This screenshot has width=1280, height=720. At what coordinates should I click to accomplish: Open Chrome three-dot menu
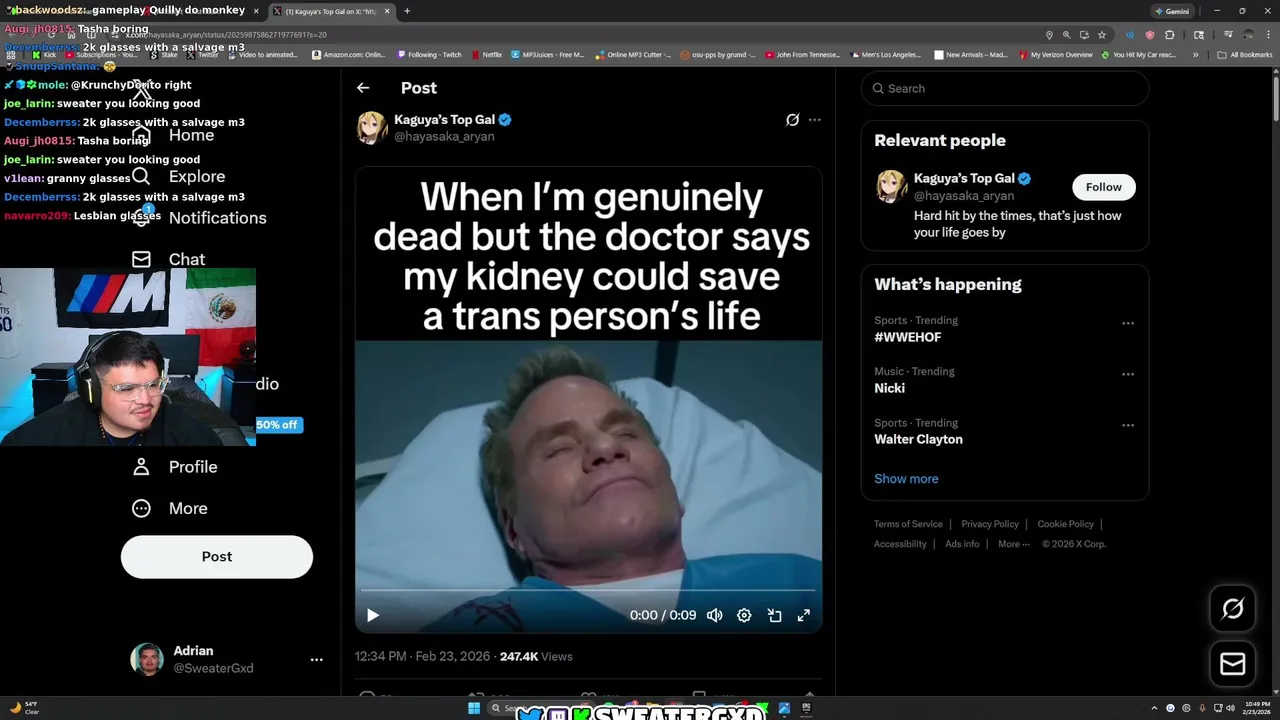click(x=1267, y=35)
